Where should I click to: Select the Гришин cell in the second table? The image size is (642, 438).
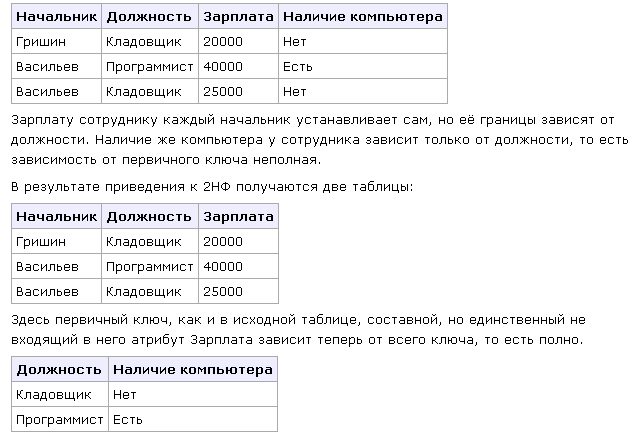57,242
